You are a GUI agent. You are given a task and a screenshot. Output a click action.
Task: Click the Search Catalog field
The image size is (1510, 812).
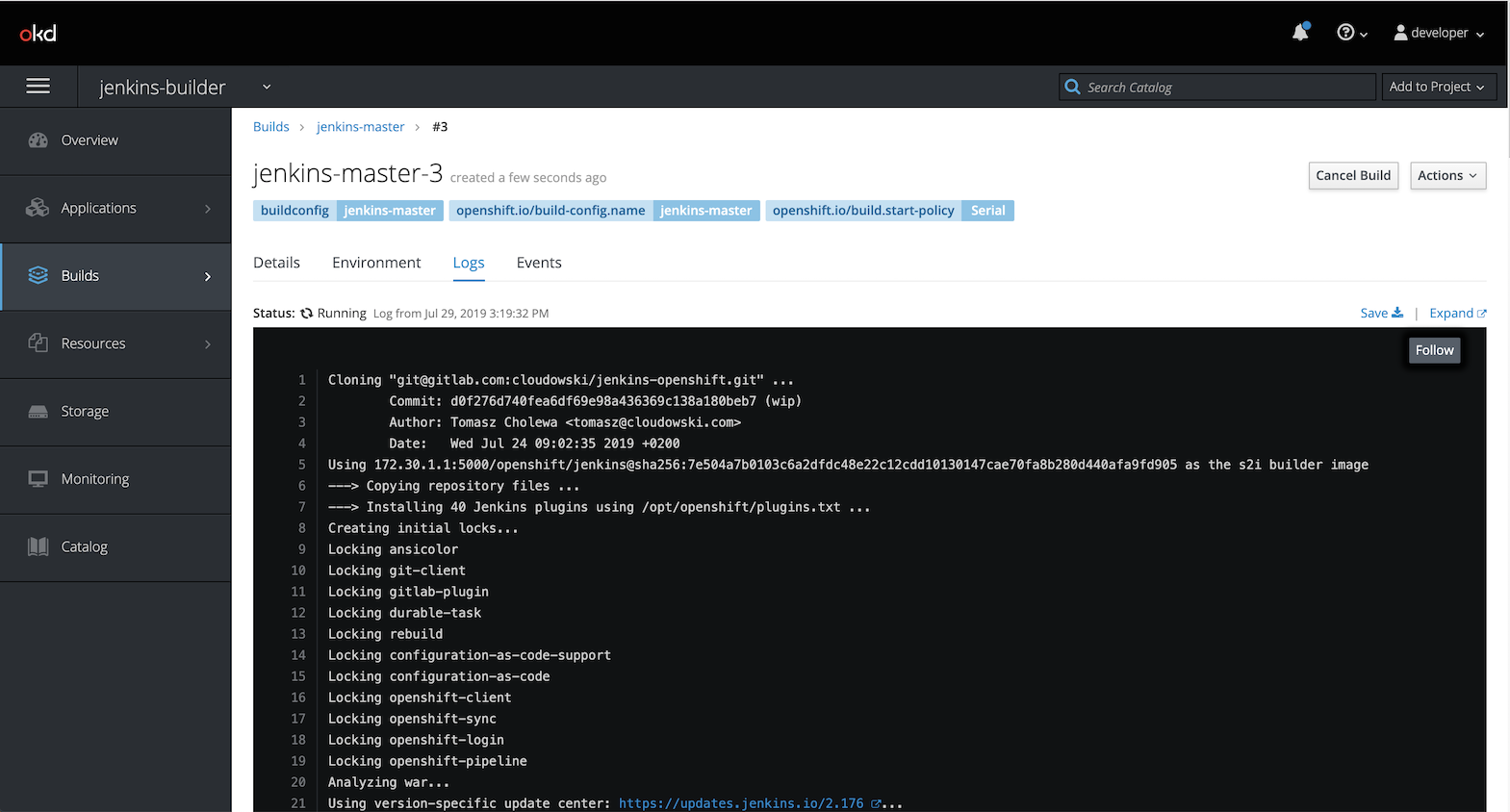1217,87
